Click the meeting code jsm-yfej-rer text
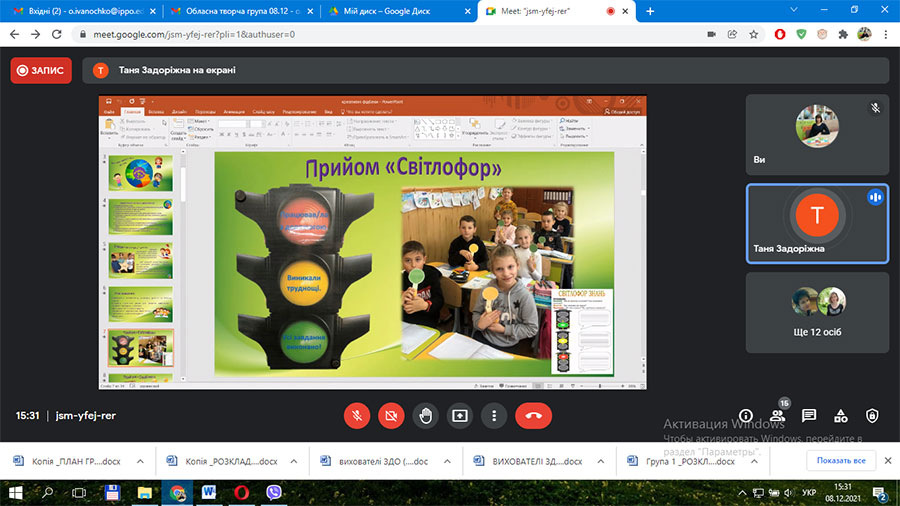 (x=86, y=416)
